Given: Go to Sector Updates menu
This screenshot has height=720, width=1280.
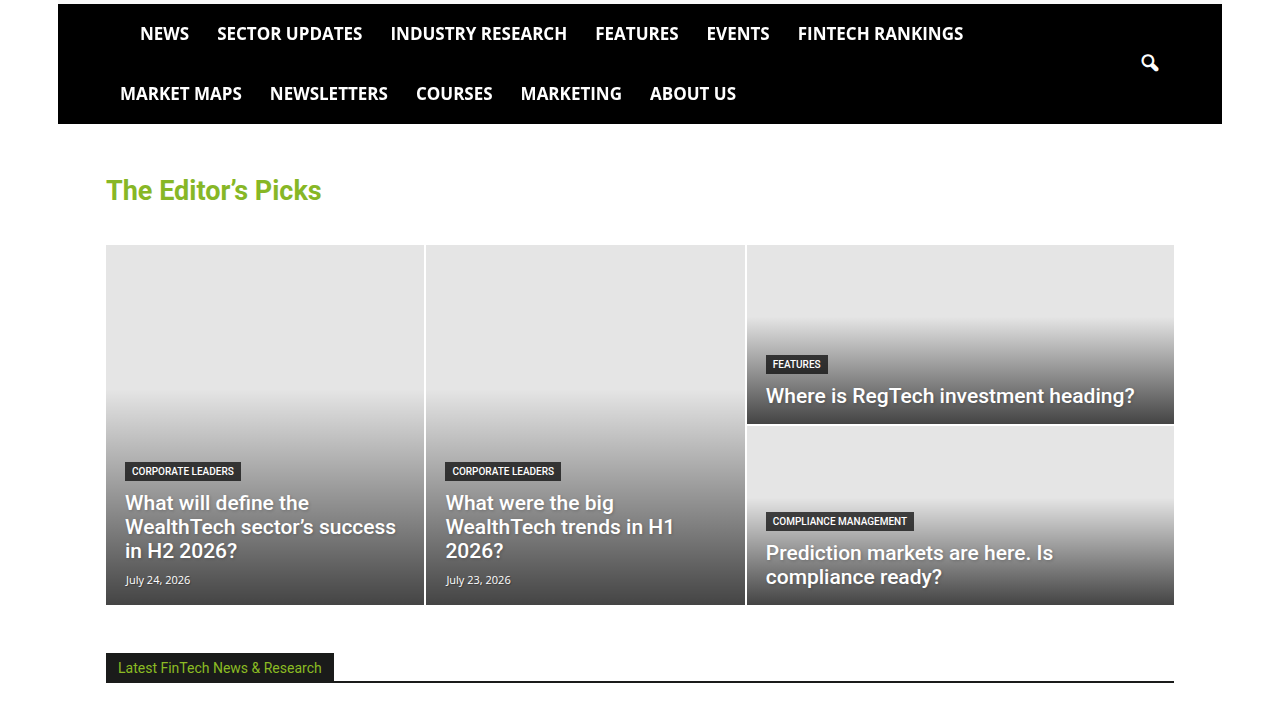Looking at the screenshot, I should (x=290, y=34).
